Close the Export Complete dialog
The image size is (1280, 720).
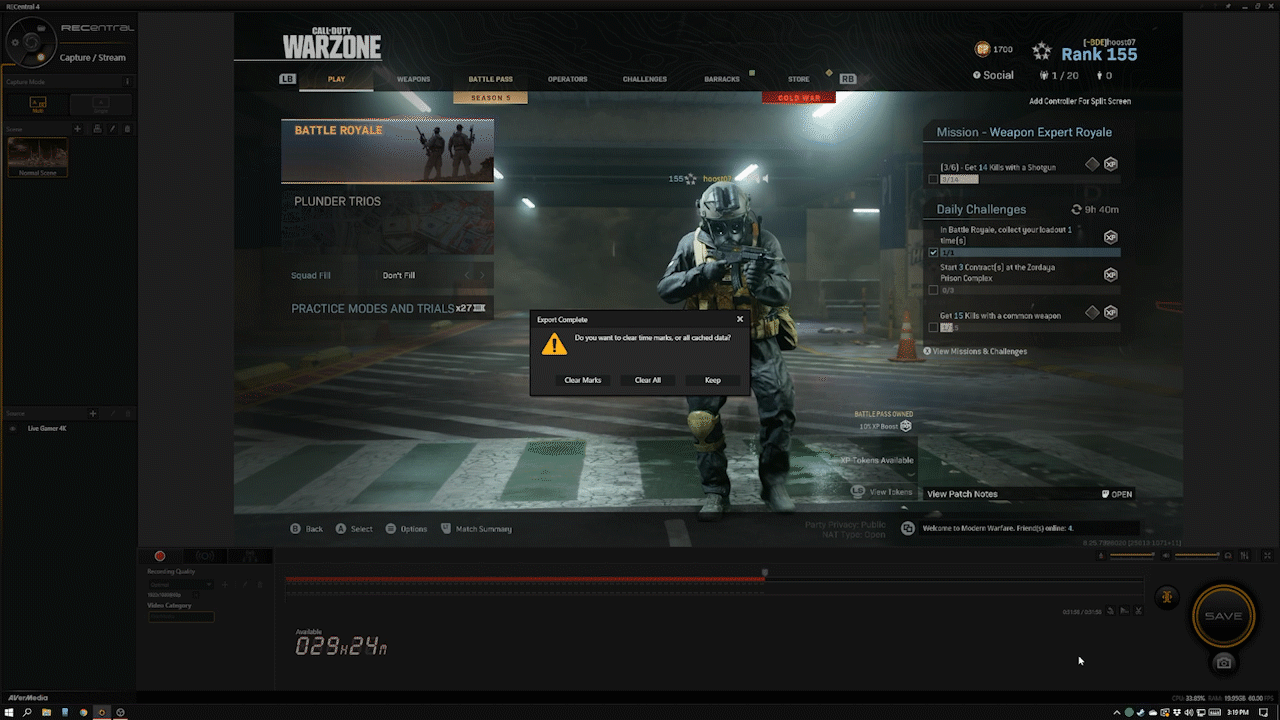point(740,319)
